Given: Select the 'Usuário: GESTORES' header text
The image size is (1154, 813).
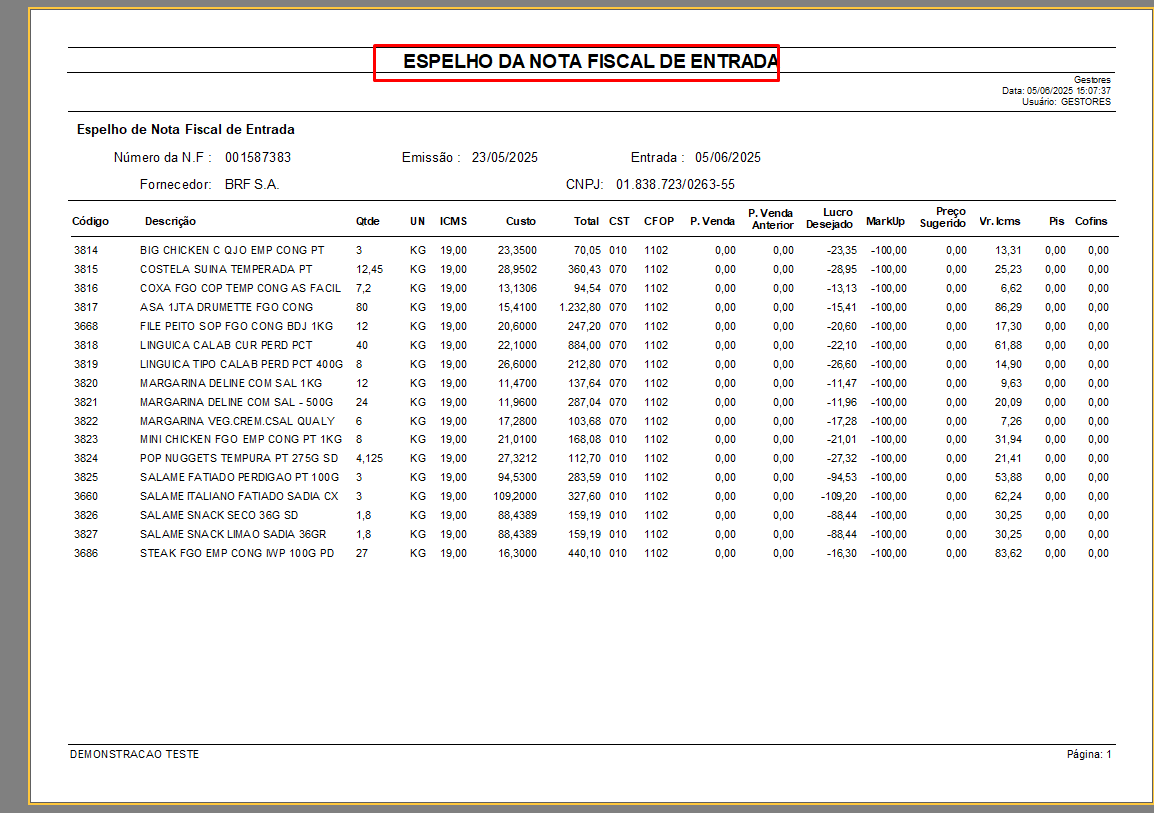Looking at the screenshot, I should [x=1066, y=102].
